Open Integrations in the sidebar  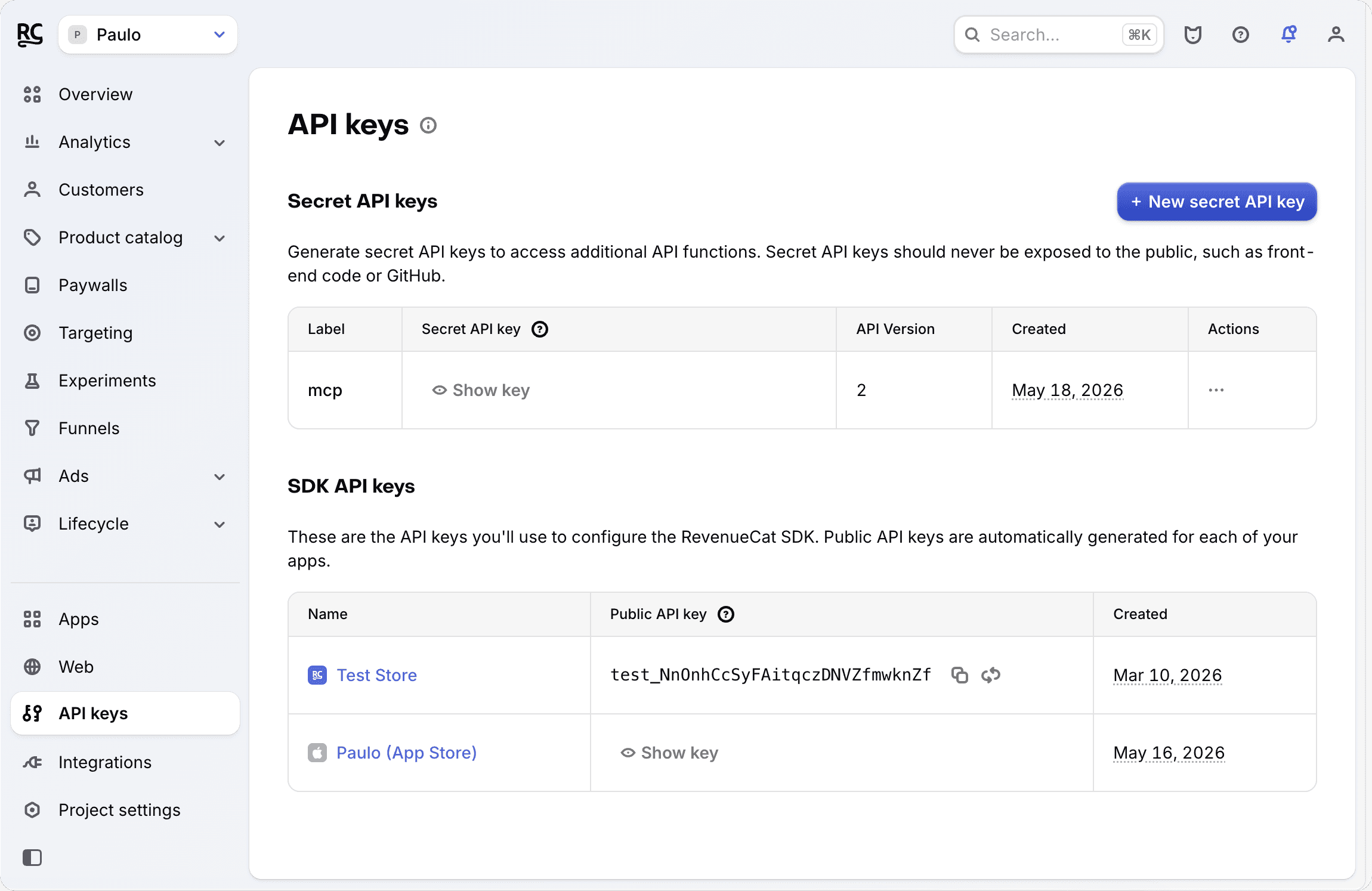(x=125, y=762)
